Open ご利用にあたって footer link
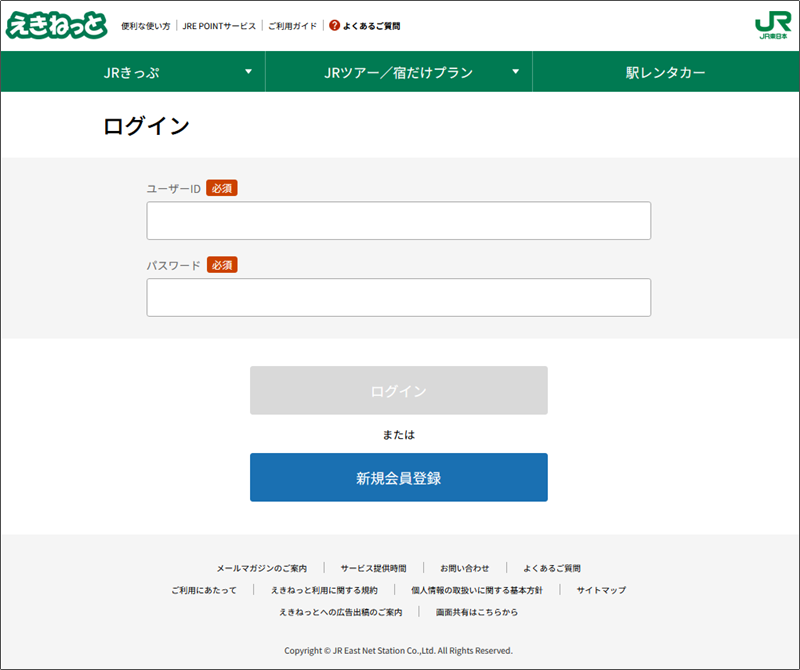 pyautogui.click(x=204, y=590)
